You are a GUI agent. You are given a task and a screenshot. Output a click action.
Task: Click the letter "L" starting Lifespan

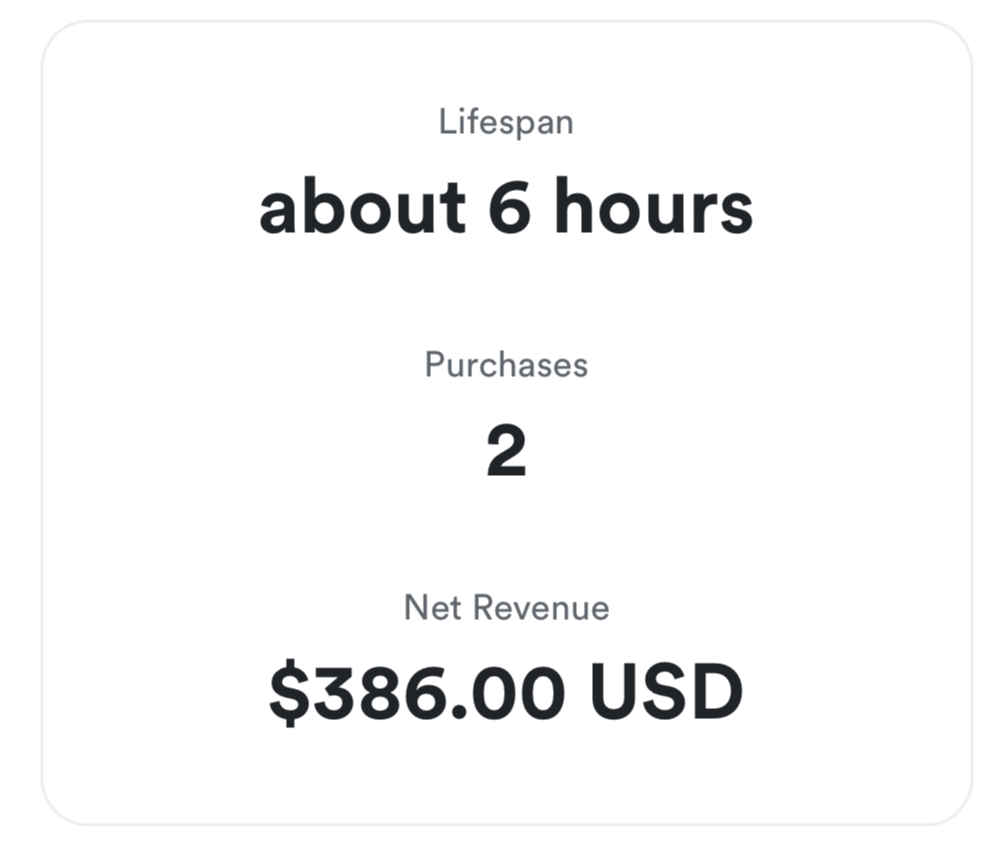coord(446,122)
